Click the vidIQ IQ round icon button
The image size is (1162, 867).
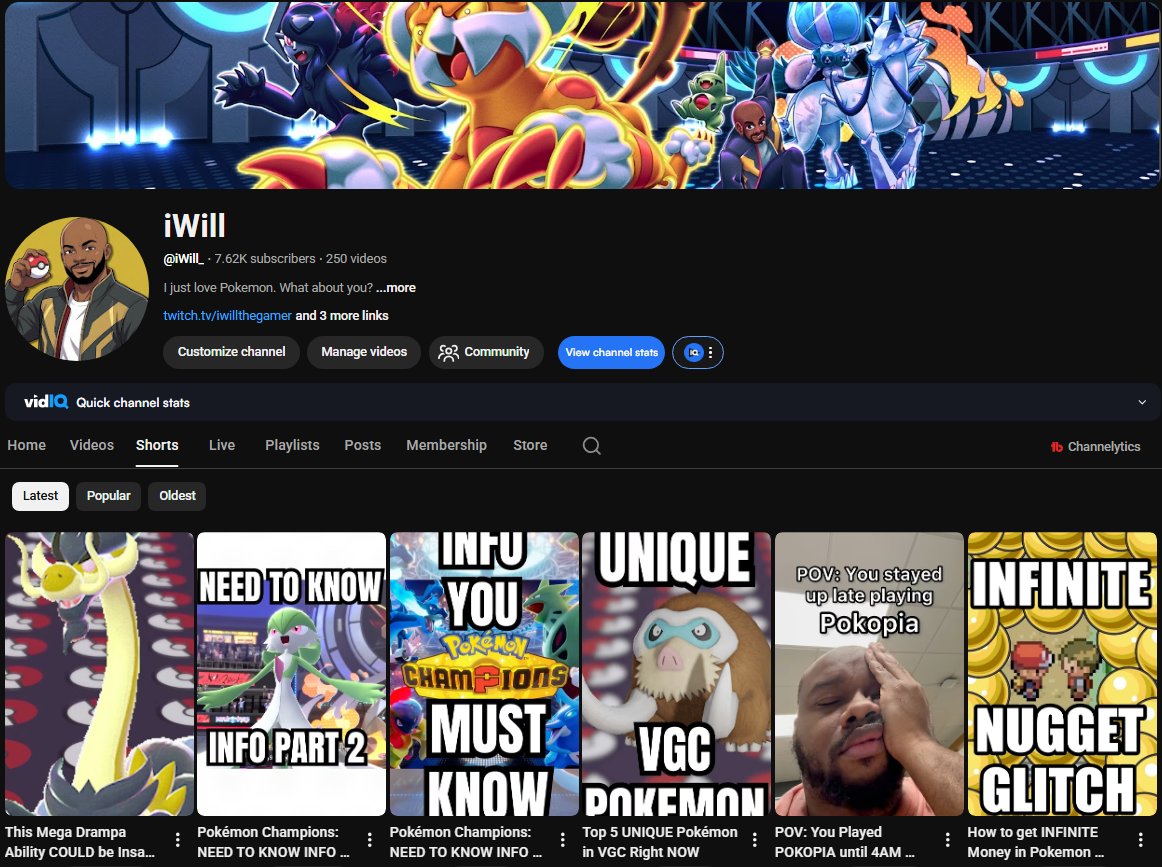point(693,353)
